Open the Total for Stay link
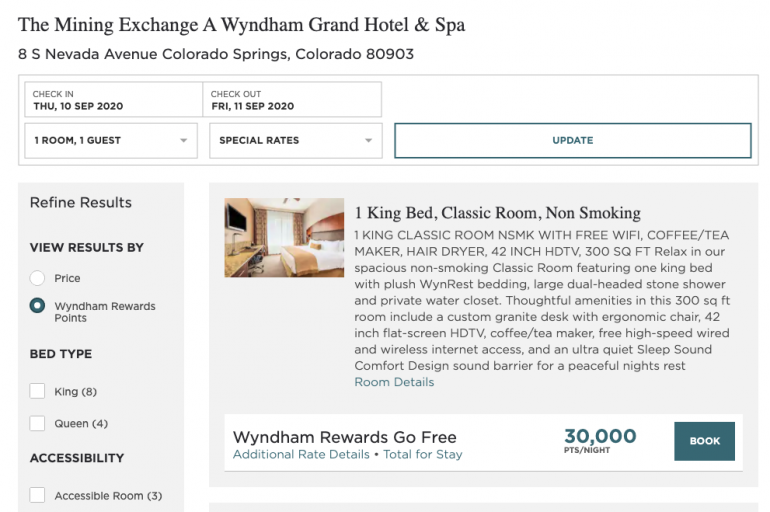 (x=423, y=454)
